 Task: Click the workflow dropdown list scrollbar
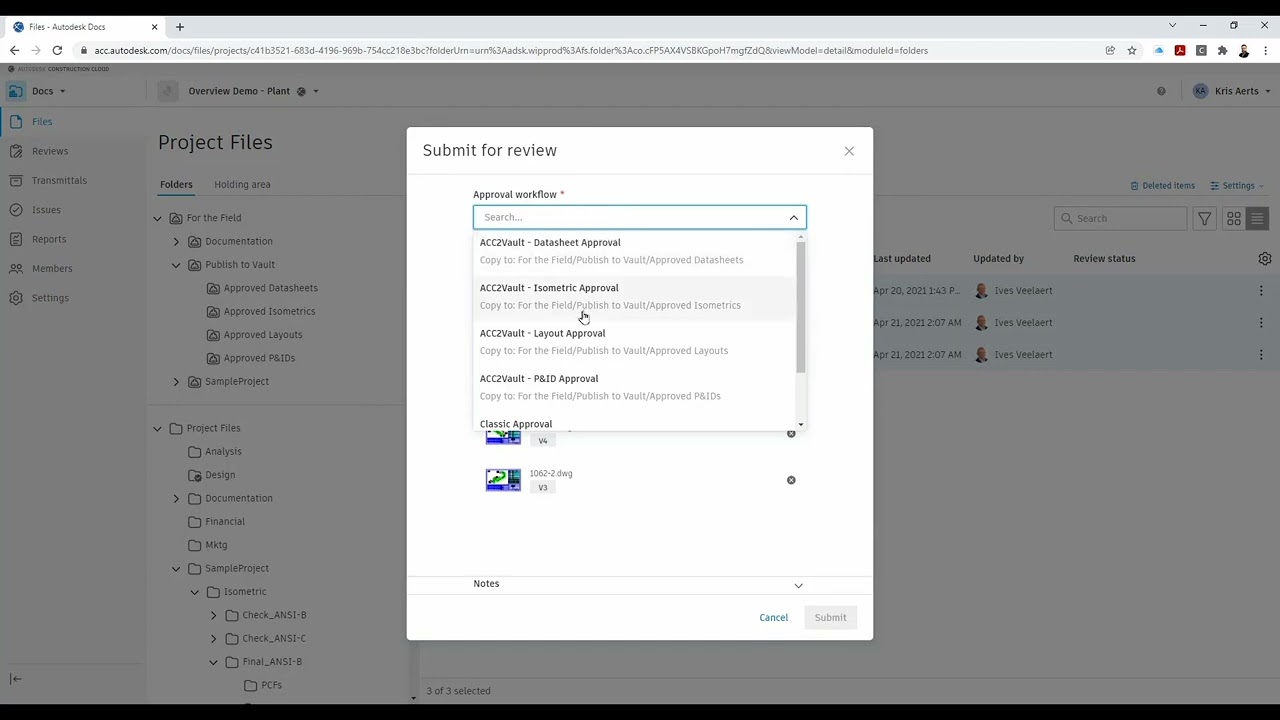pos(801,307)
